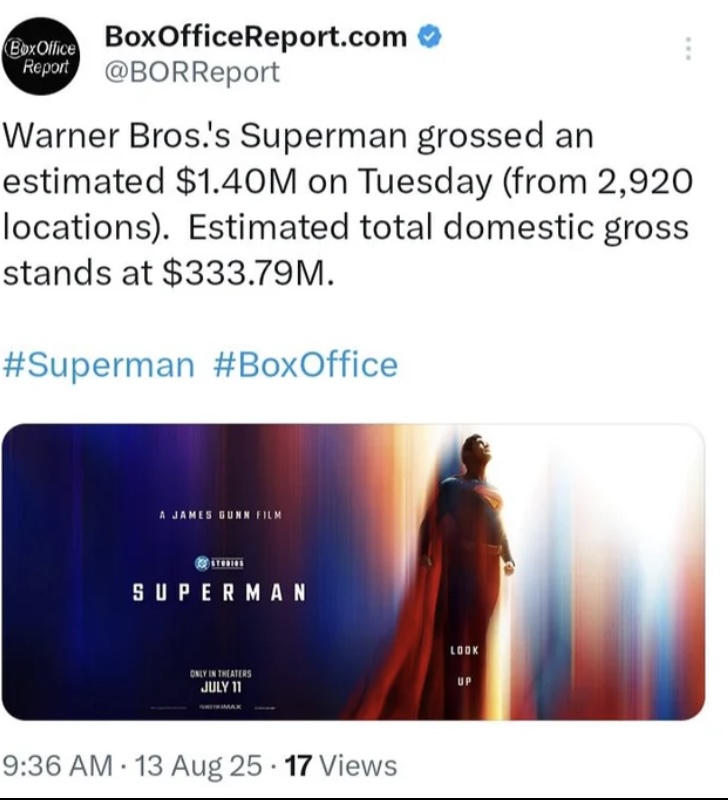728x800 pixels.
Task: Open the 17 Views count
Action: pos(341,765)
